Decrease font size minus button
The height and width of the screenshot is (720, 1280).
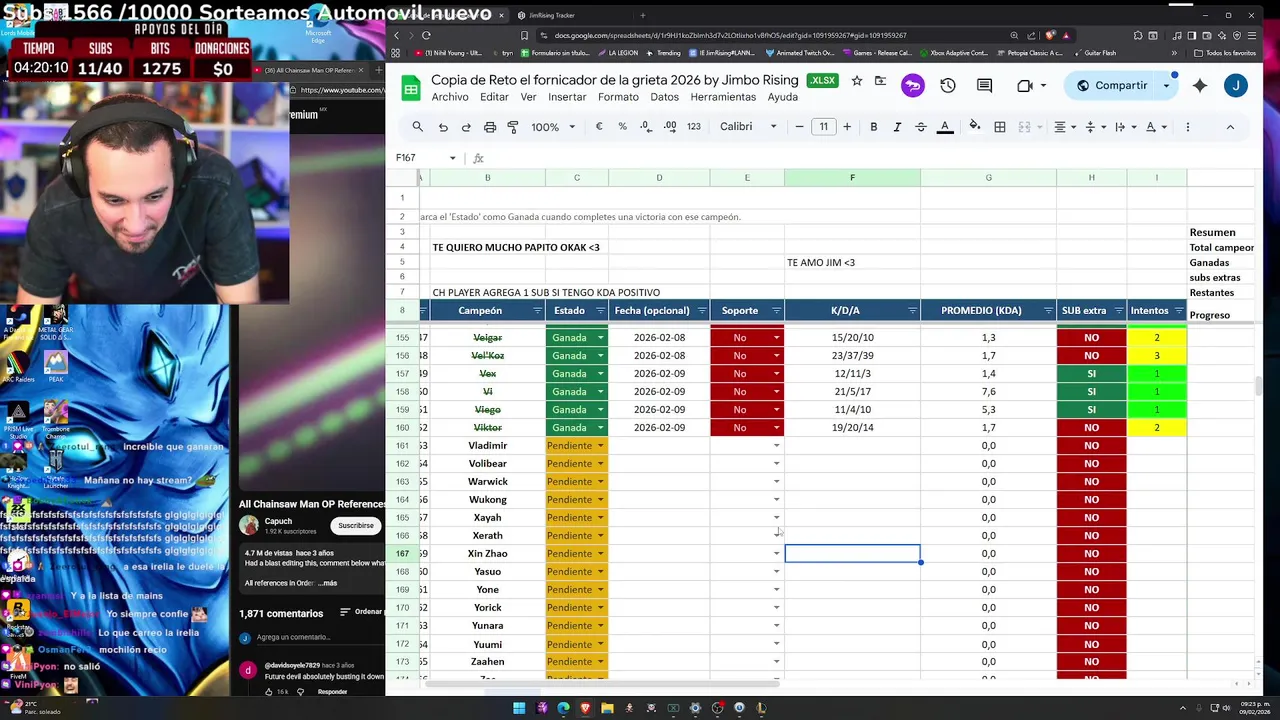799,127
